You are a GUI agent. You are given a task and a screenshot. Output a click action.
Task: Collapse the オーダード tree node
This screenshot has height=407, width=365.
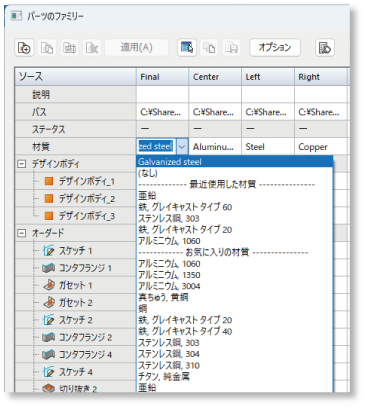[22, 233]
